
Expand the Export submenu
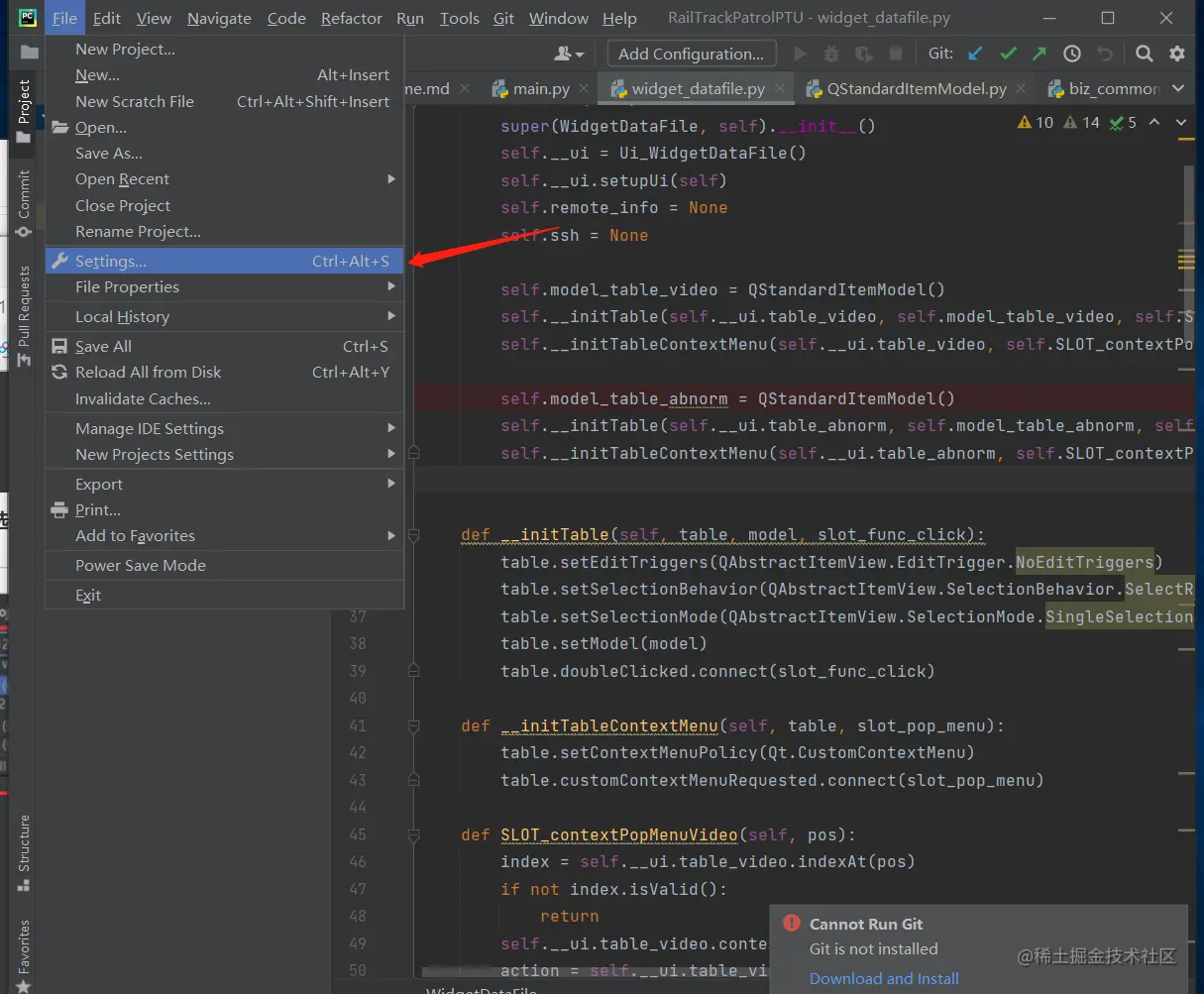click(391, 484)
